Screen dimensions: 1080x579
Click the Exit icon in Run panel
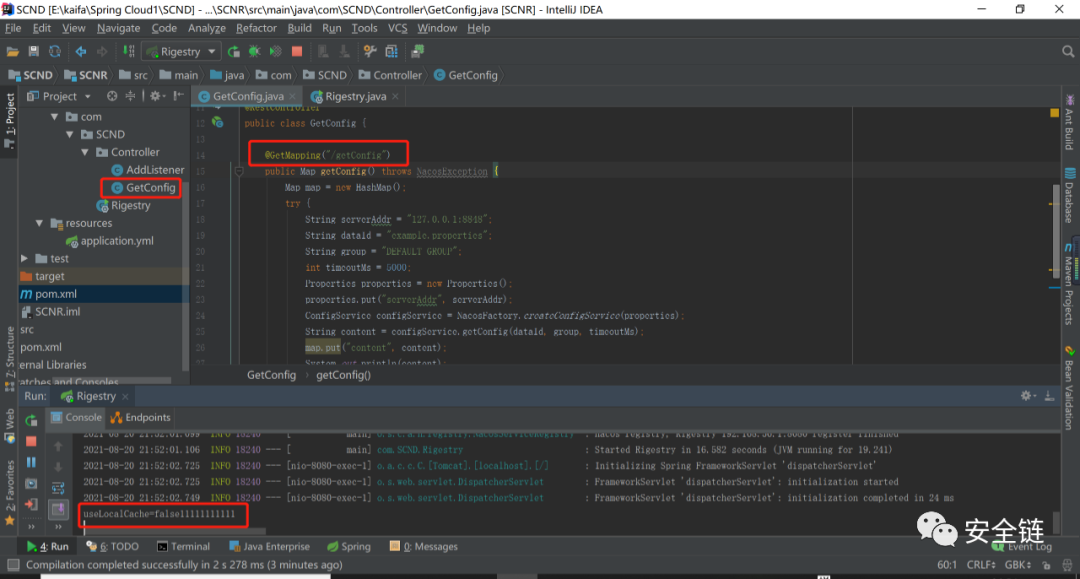[31, 505]
